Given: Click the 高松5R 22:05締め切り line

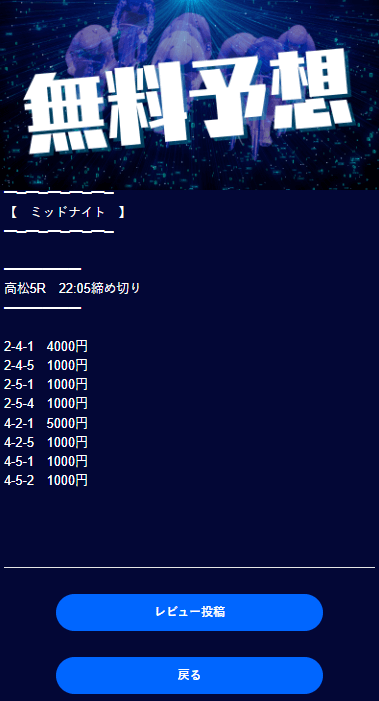Looking at the screenshot, I should [x=72, y=289].
